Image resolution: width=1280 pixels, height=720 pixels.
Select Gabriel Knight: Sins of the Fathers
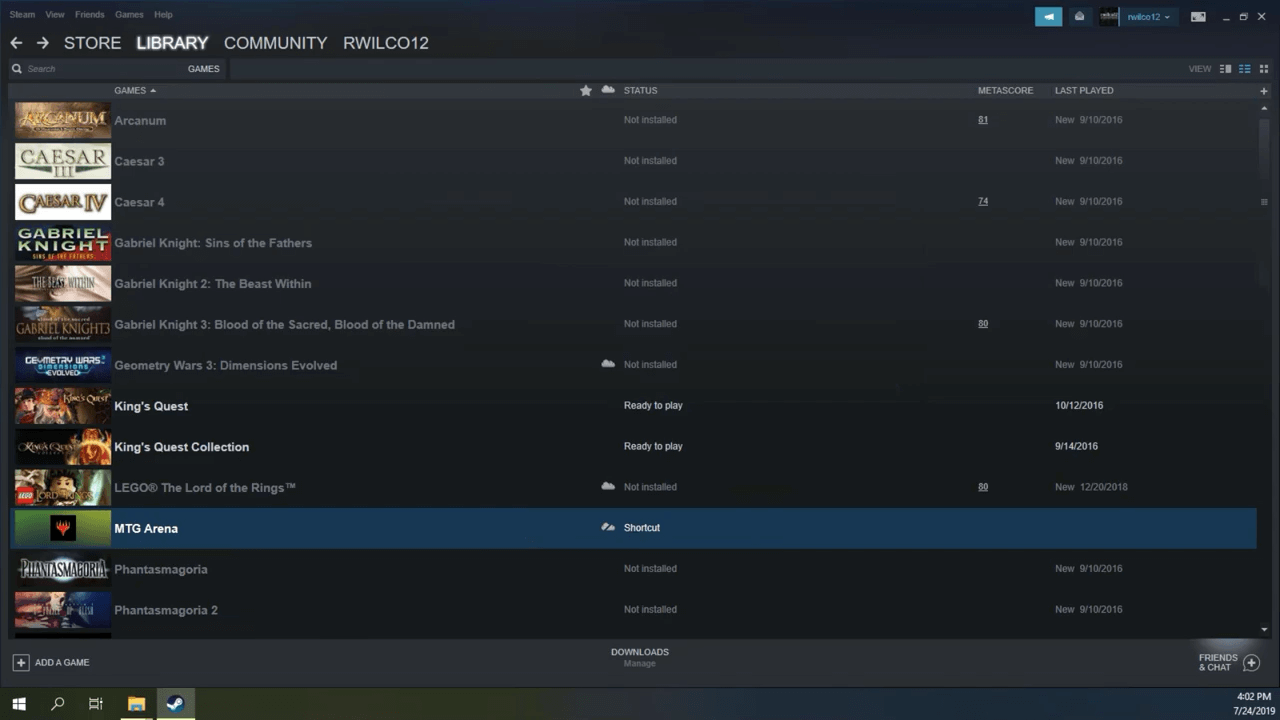[633, 242]
